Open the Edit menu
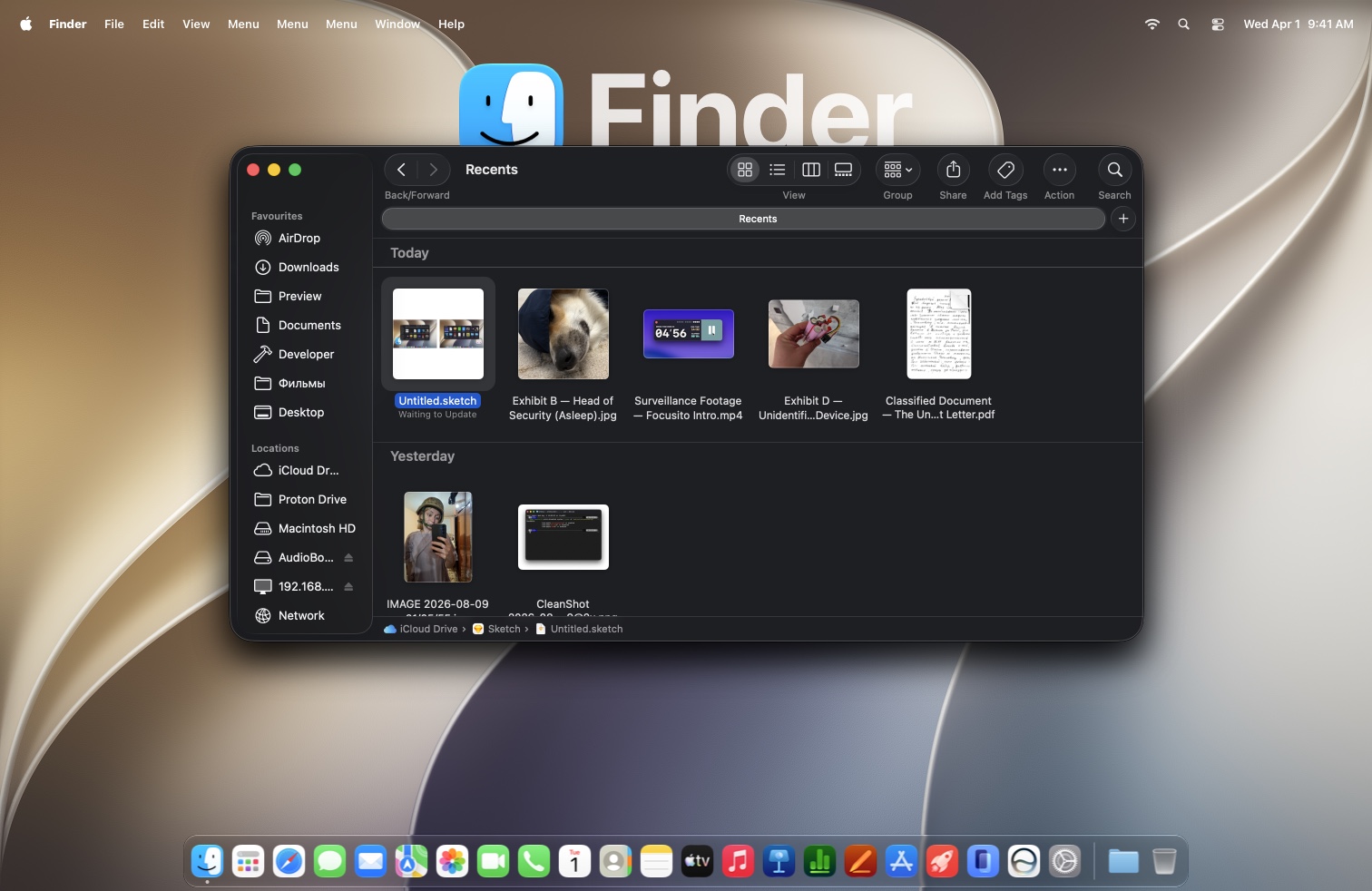Screen dimensions: 1372x891 153,24
